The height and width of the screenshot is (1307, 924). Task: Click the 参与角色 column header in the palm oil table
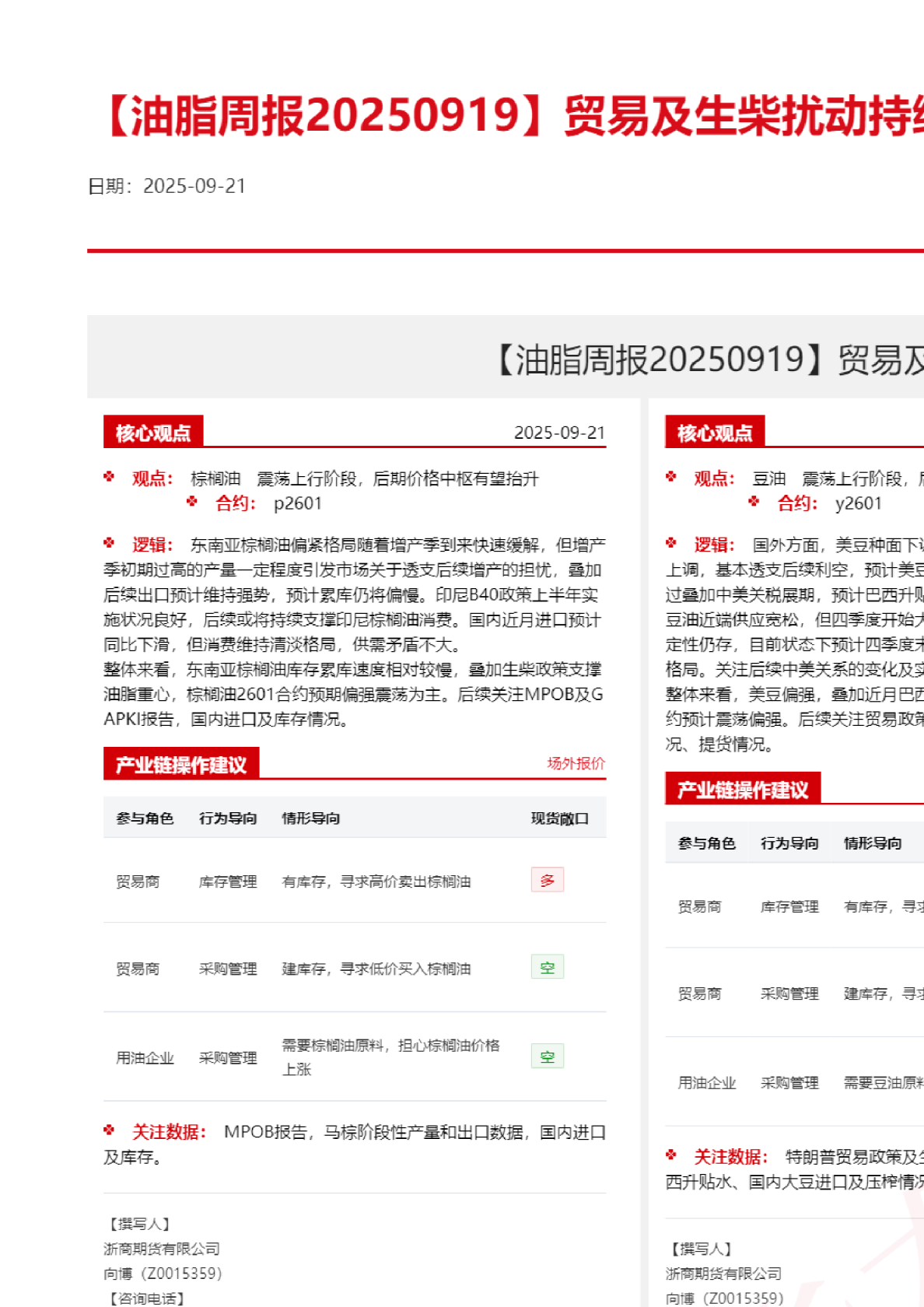[x=145, y=818]
